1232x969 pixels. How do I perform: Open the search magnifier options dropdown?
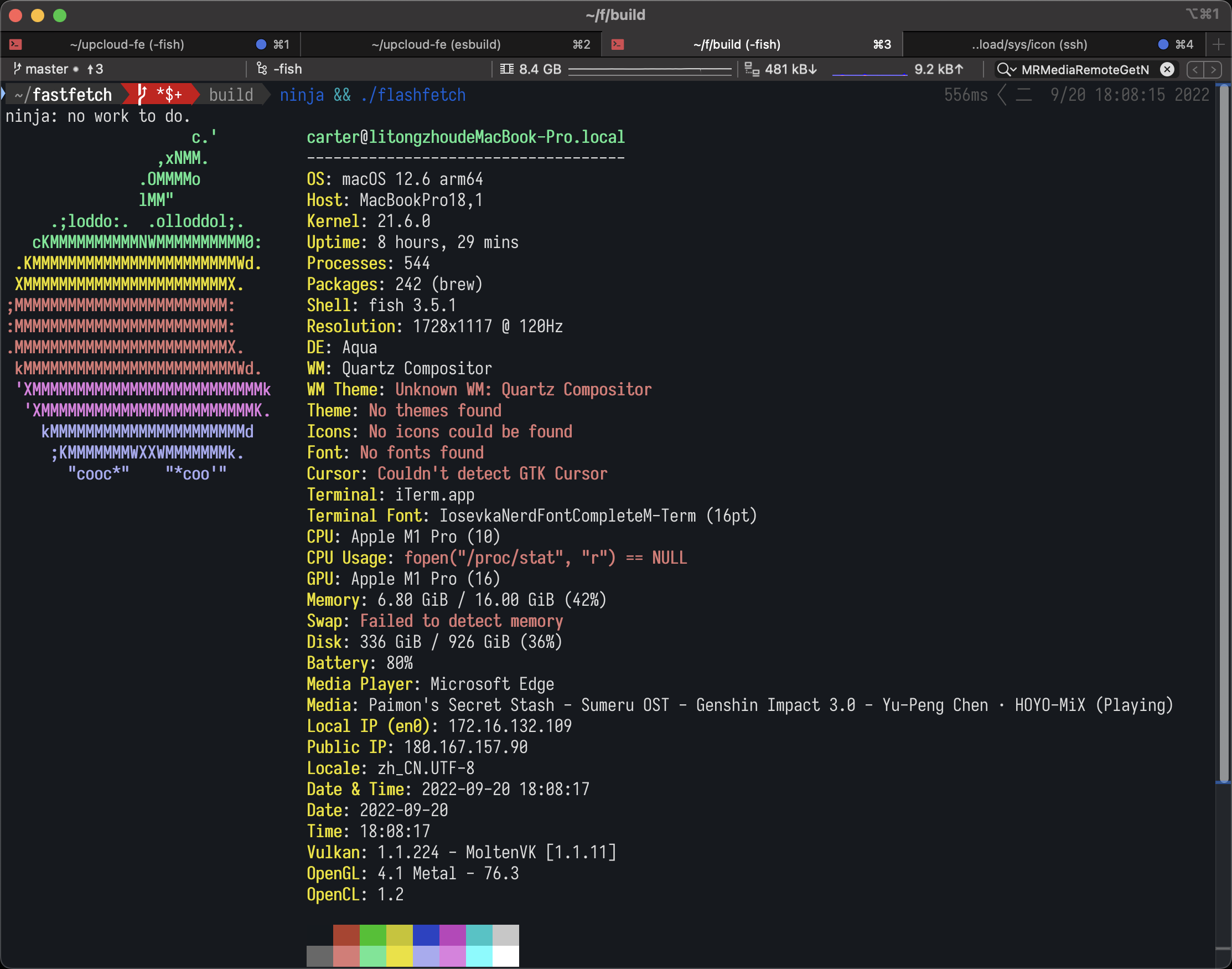[1006, 69]
